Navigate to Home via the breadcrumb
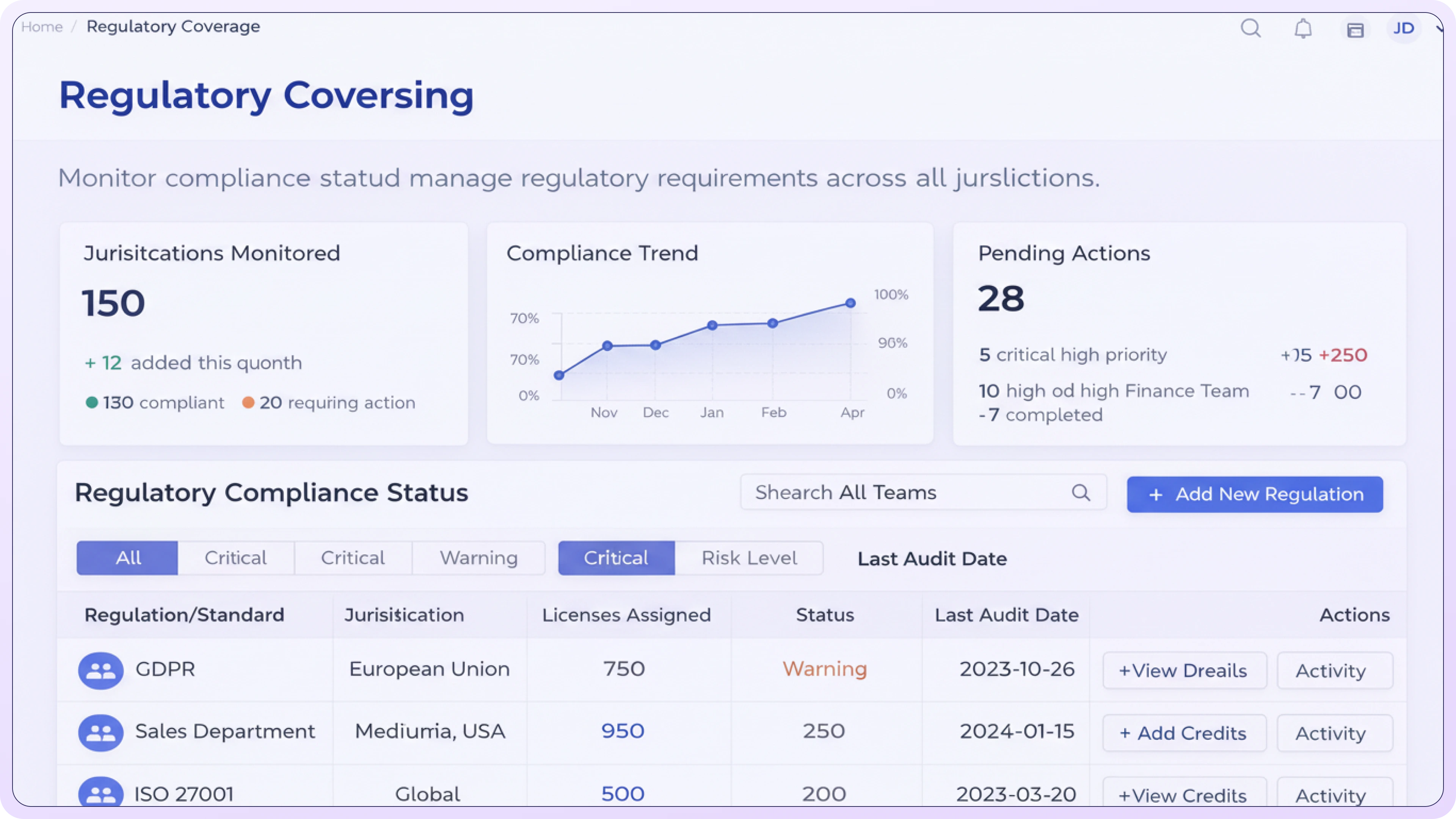Viewport: 1456px width, 819px height. (42, 26)
